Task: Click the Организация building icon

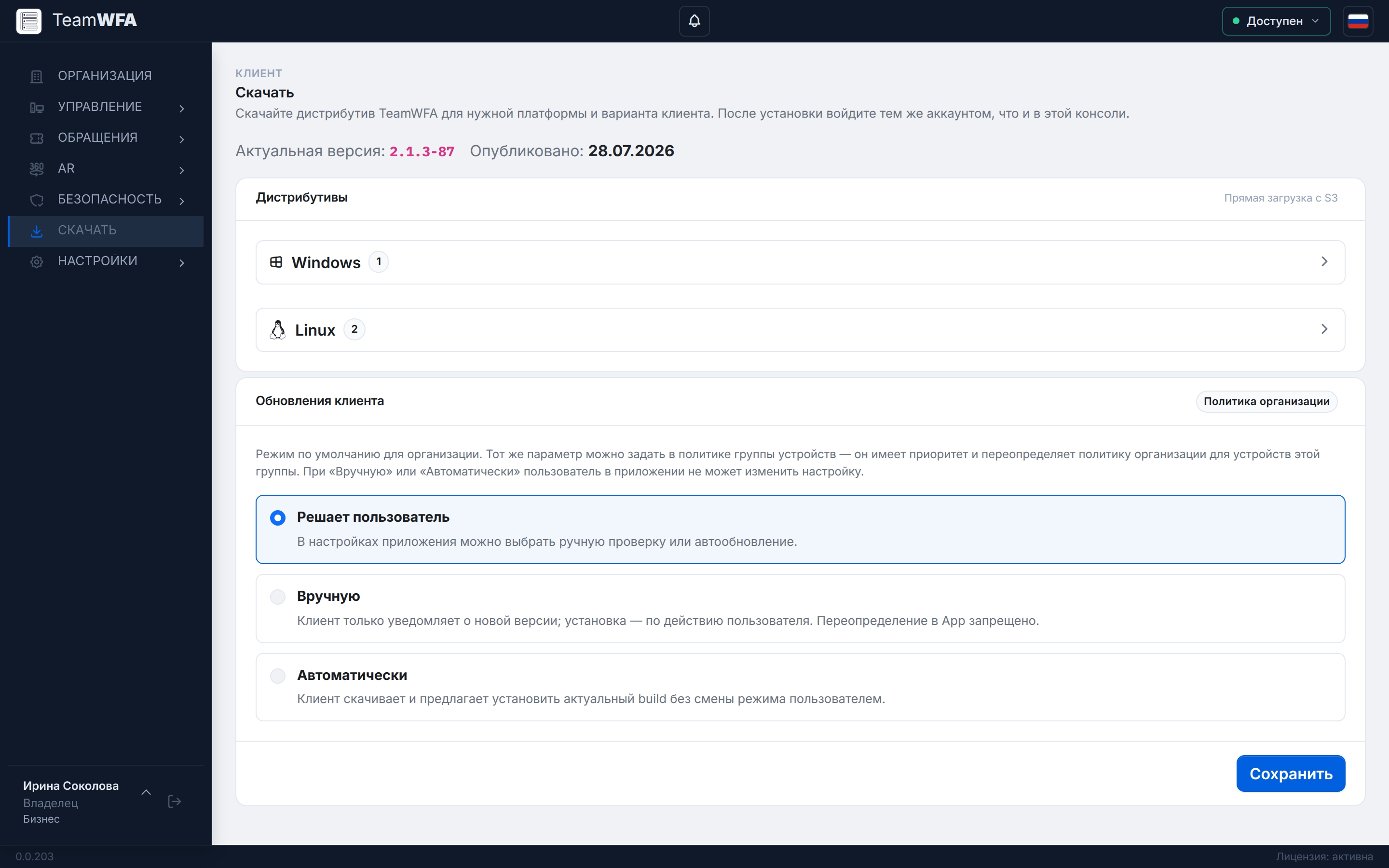Action: [37, 76]
